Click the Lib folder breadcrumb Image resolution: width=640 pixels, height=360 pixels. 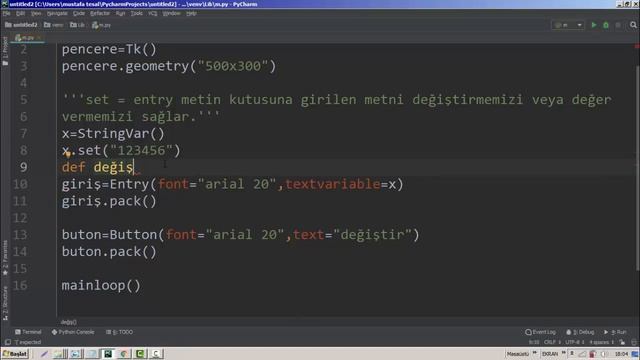click(77, 25)
